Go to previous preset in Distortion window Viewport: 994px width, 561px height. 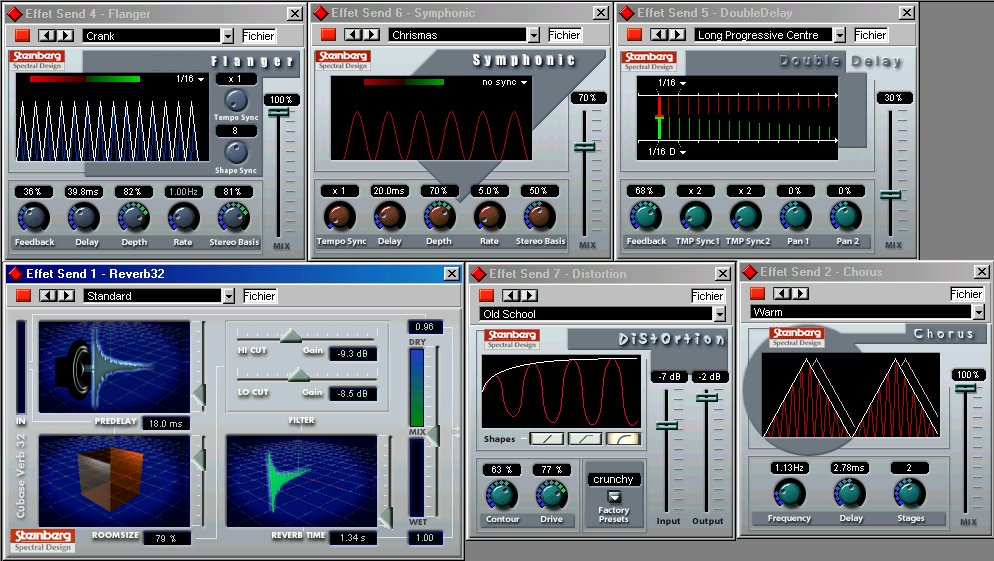(512, 295)
